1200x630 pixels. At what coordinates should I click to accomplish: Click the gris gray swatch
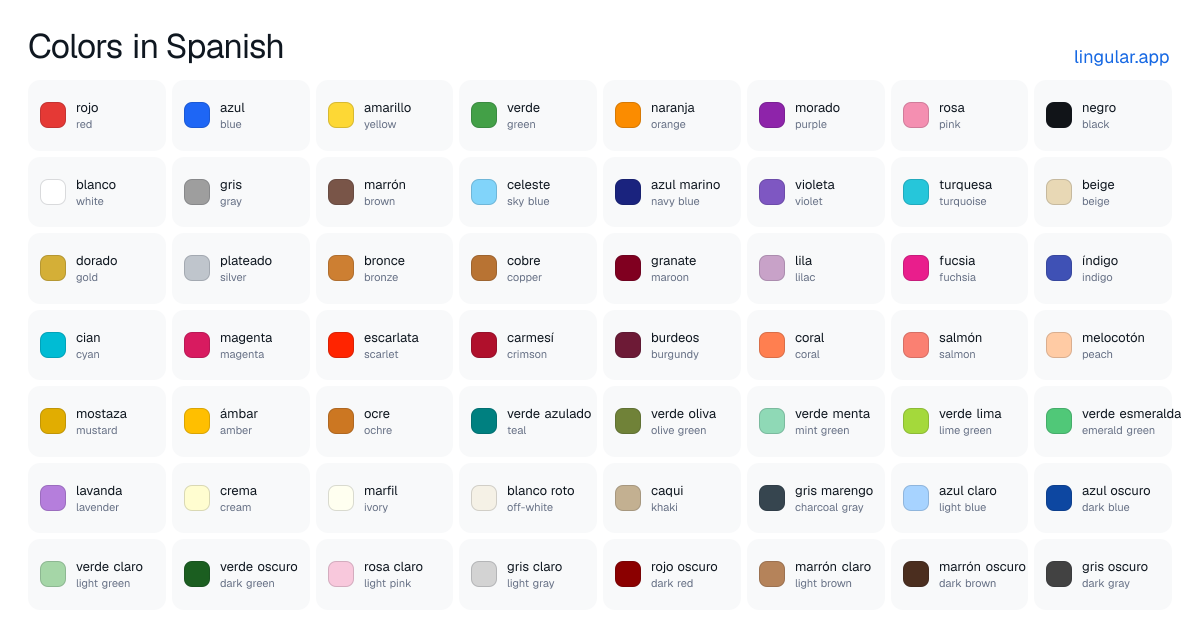197,192
